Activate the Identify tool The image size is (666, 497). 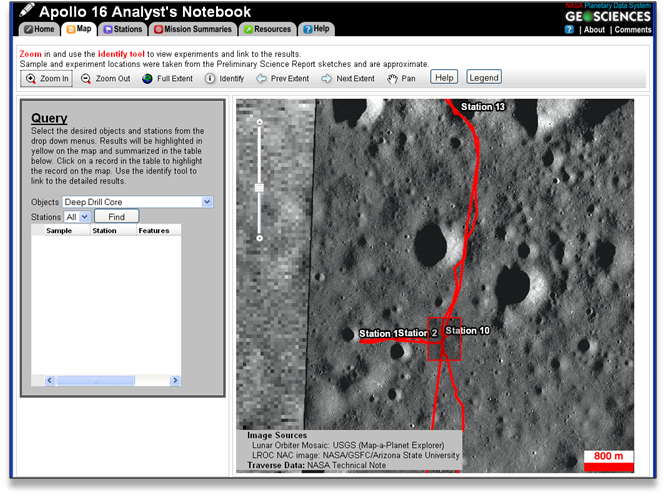224,78
